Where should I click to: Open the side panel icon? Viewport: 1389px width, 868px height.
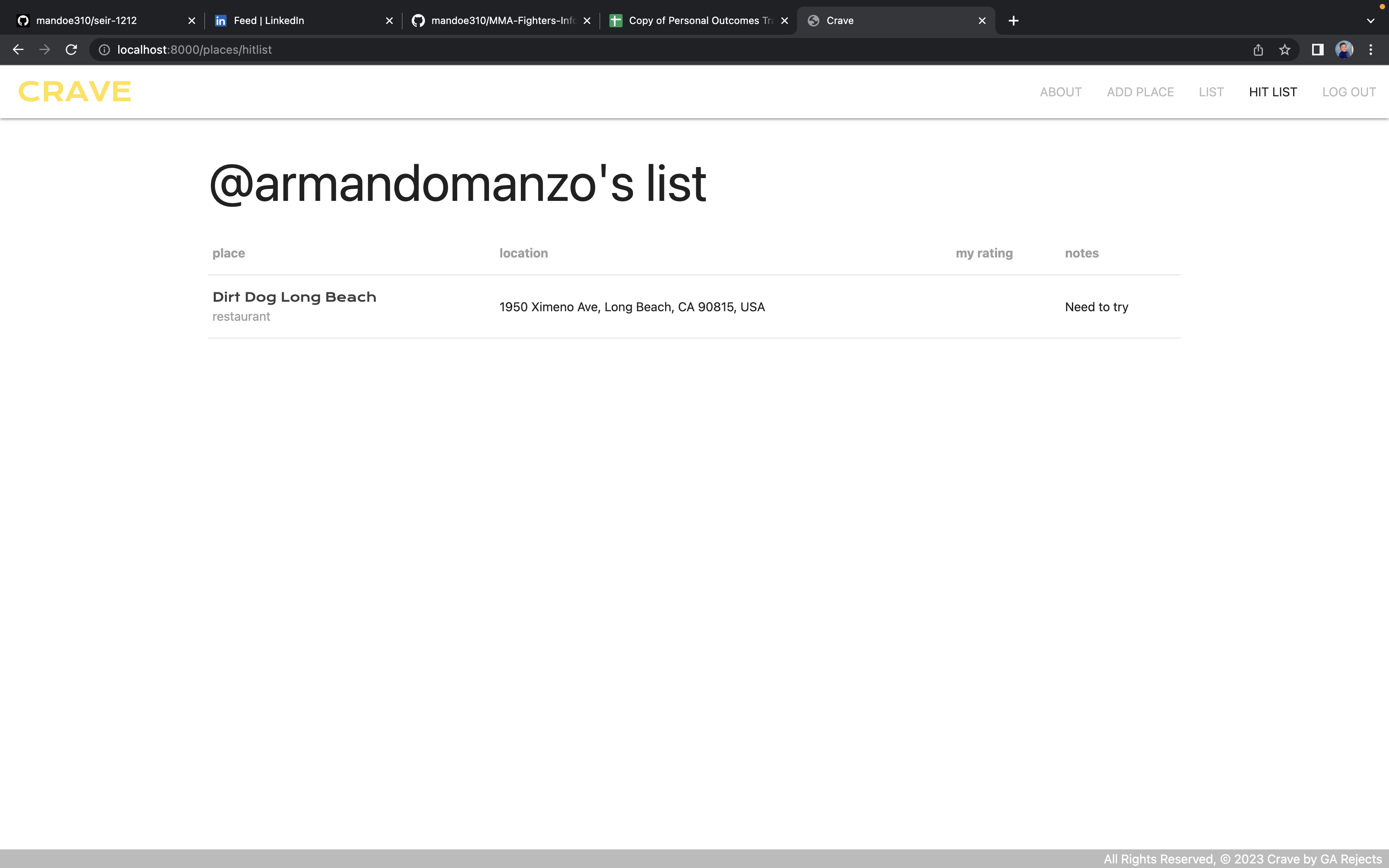click(x=1317, y=50)
